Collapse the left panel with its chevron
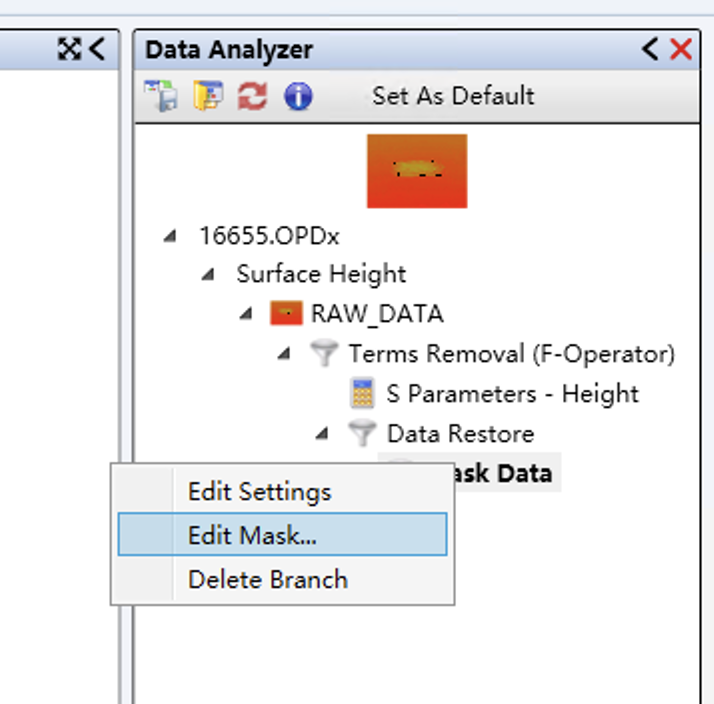Viewport: 714px width, 704px height. (96, 49)
